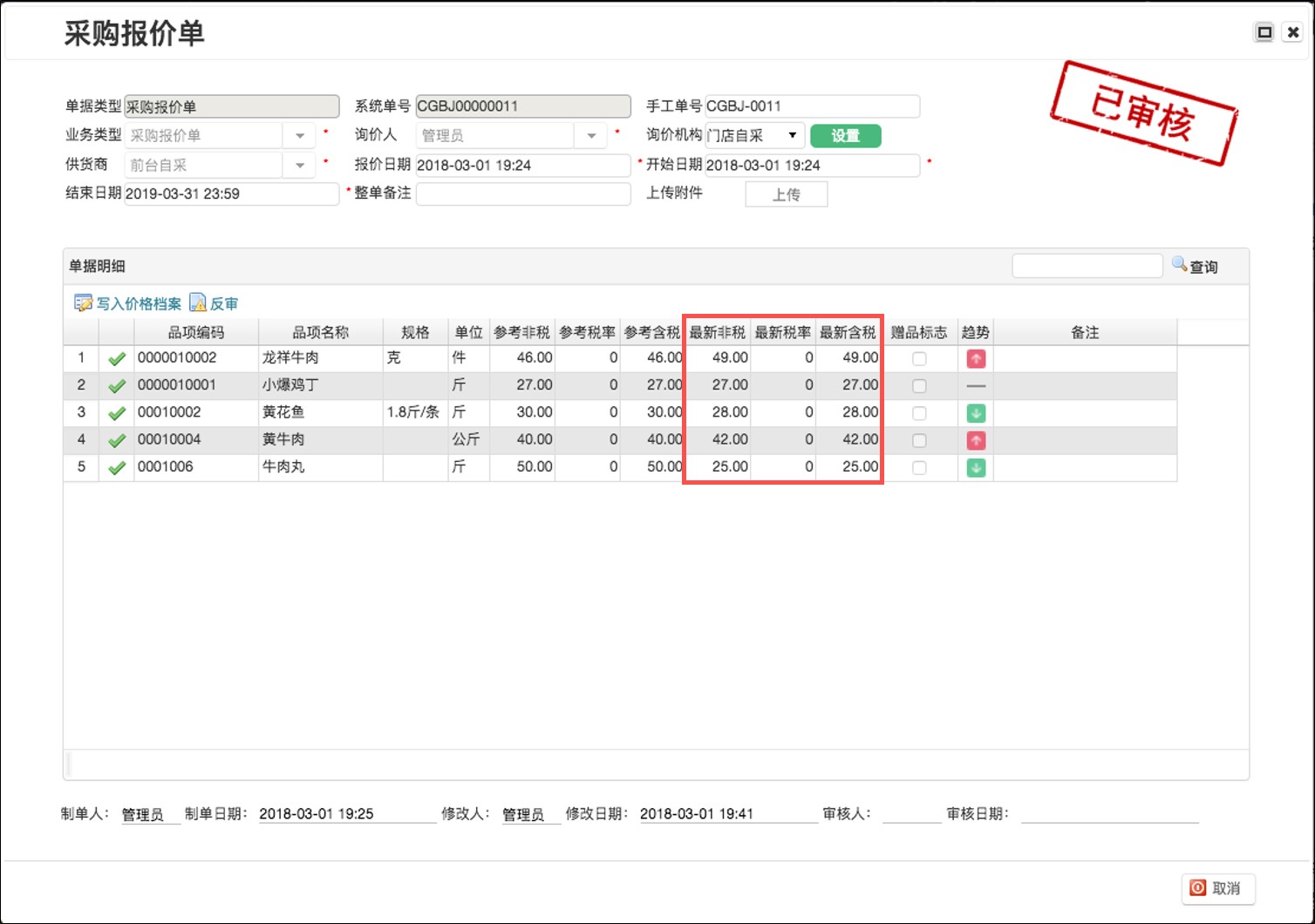Click the 品项名称 column header
This screenshot has height=924, width=1315.
pos(320,332)
